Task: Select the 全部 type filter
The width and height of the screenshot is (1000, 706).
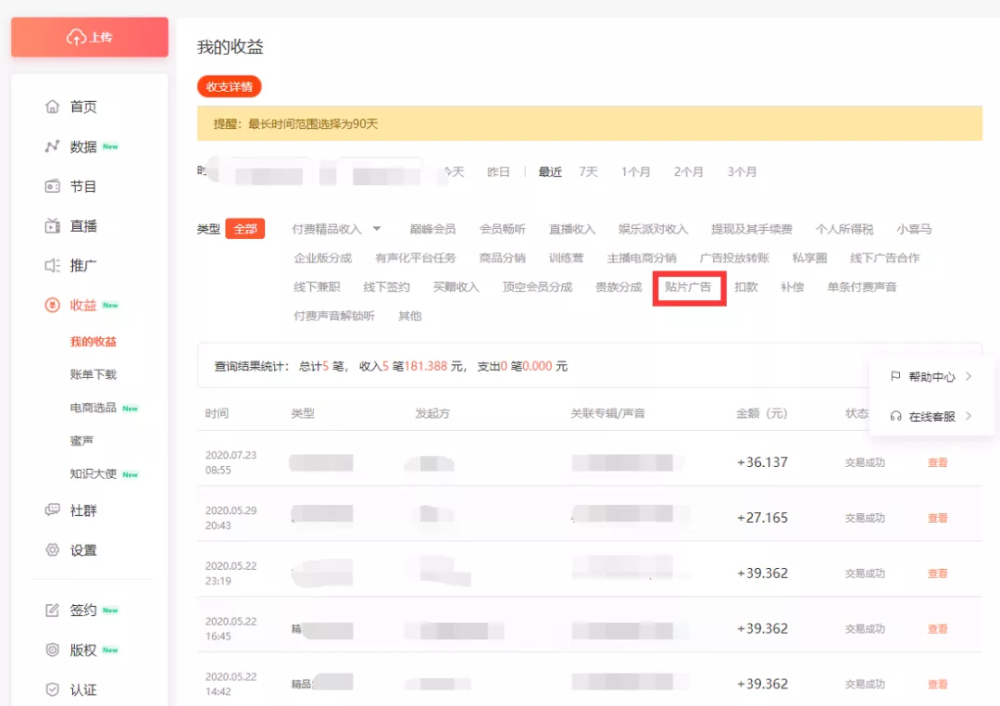Action: (245, 229)
